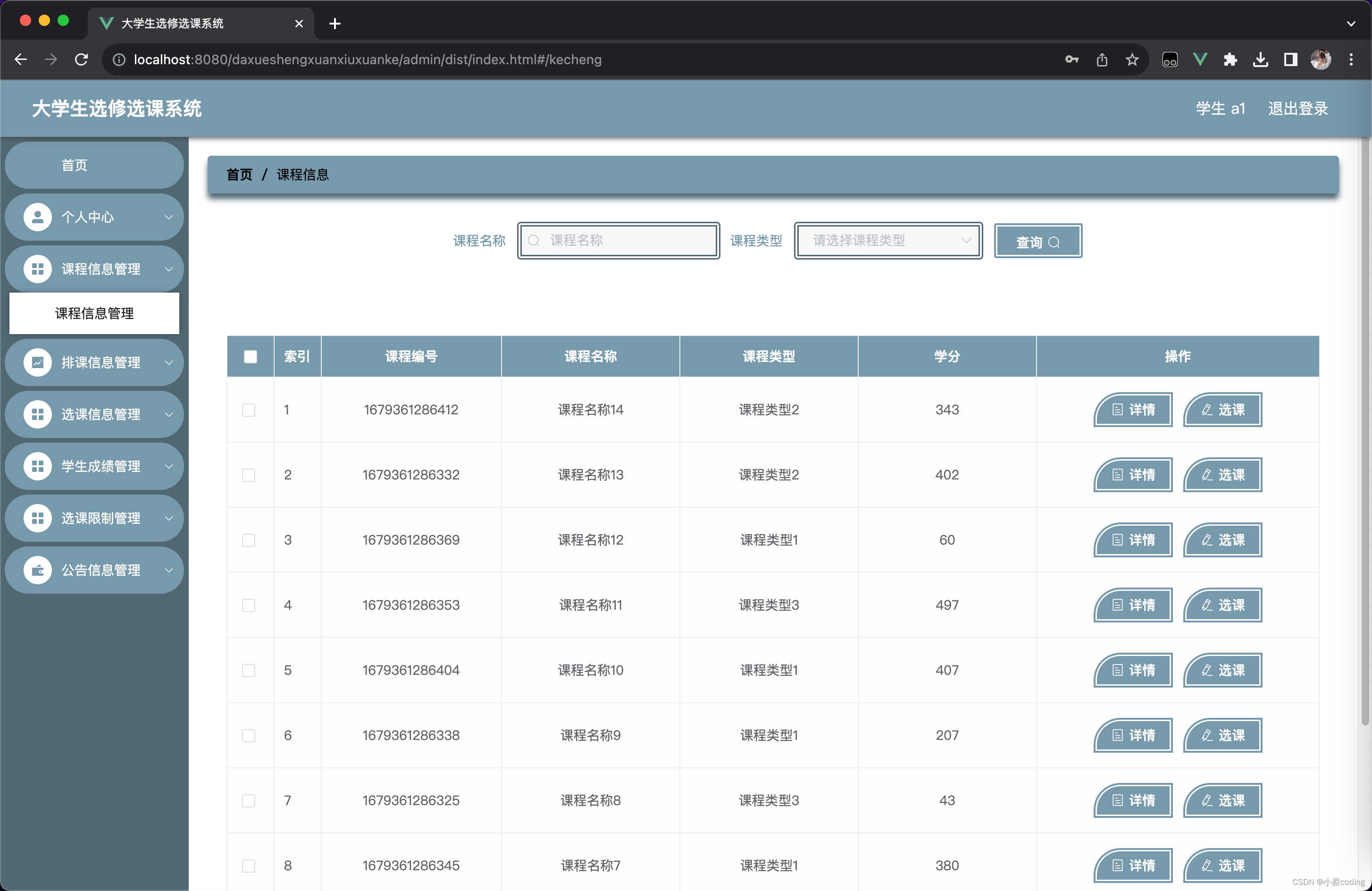Select the 课程信息管理 submenu item

(94, 313)
